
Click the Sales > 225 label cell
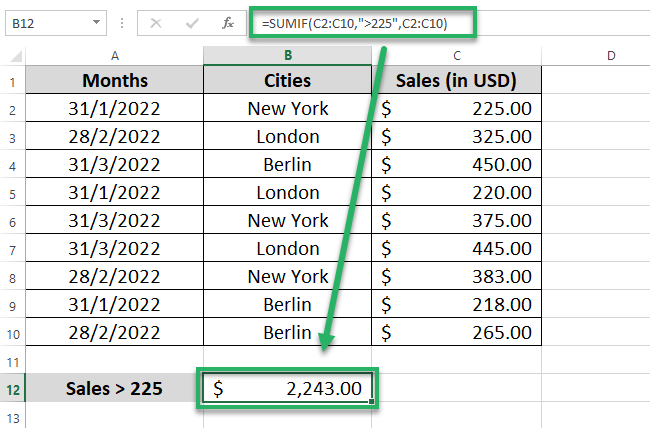(x=115, y=388)
